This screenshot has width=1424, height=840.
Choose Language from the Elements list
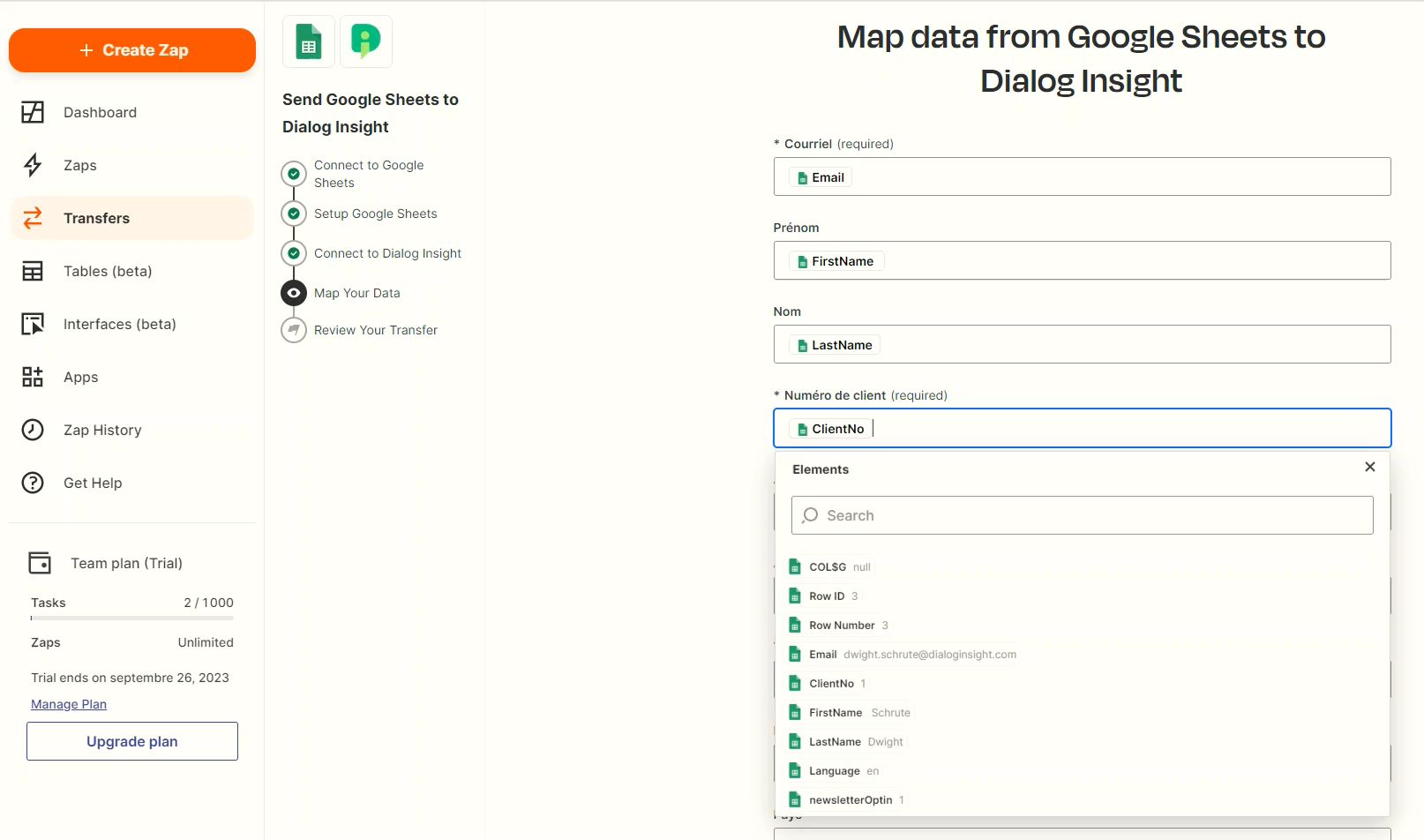pos(835,771)
